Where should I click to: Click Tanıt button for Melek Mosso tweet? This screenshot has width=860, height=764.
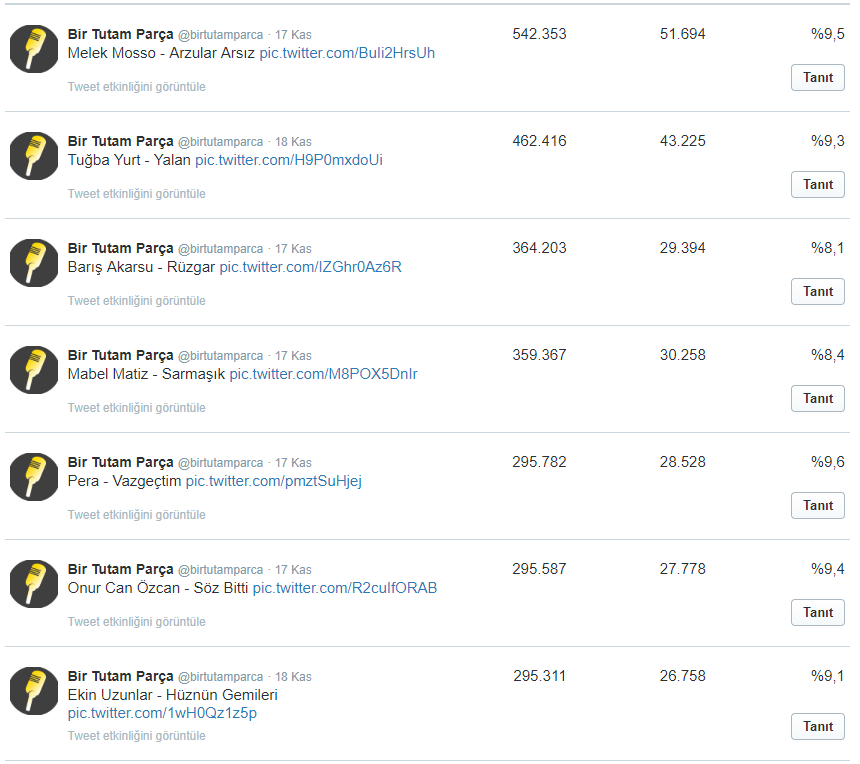point(817,77)
